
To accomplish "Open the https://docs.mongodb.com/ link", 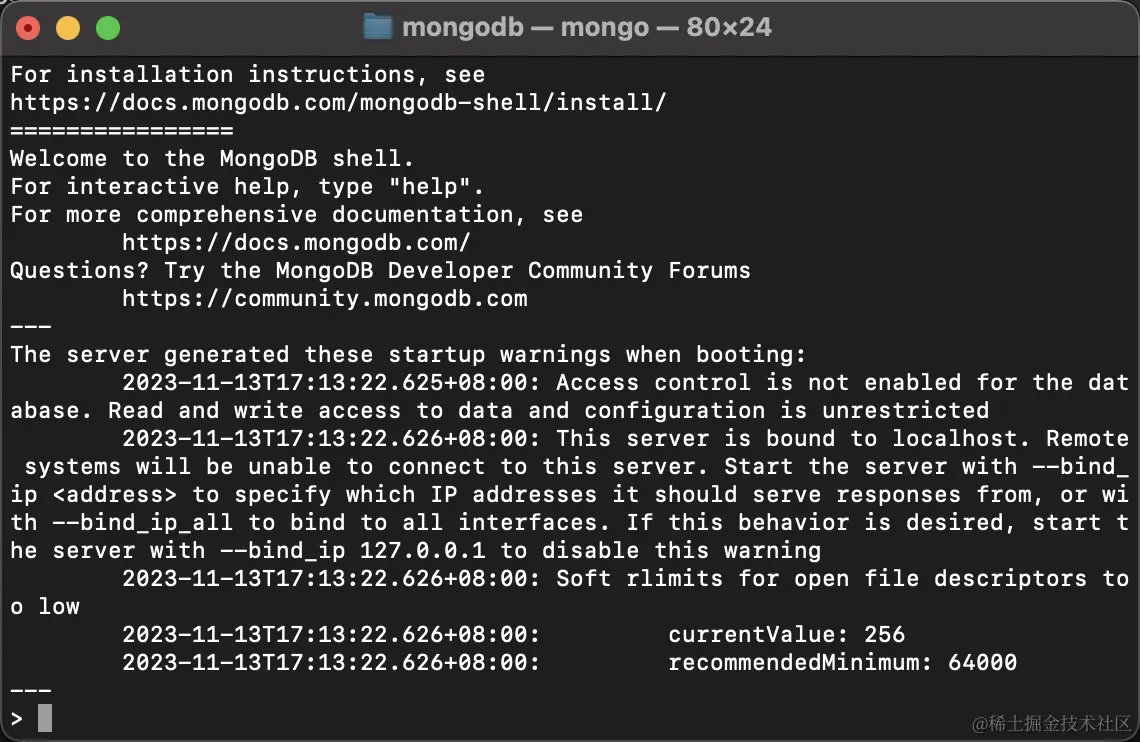I will click(x=296, y=242).
